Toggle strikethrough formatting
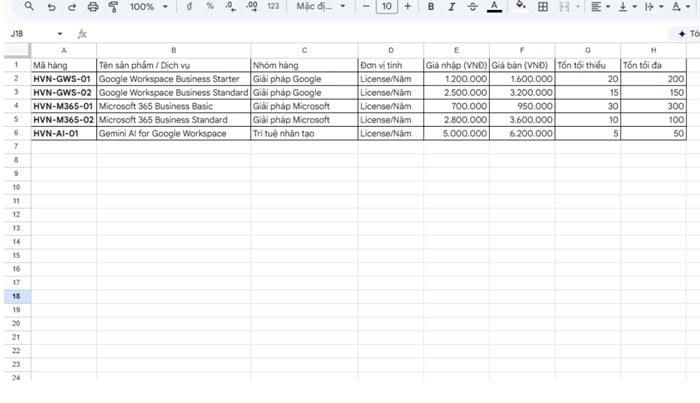This screenshot has width=700, height=403. (472, 7)
